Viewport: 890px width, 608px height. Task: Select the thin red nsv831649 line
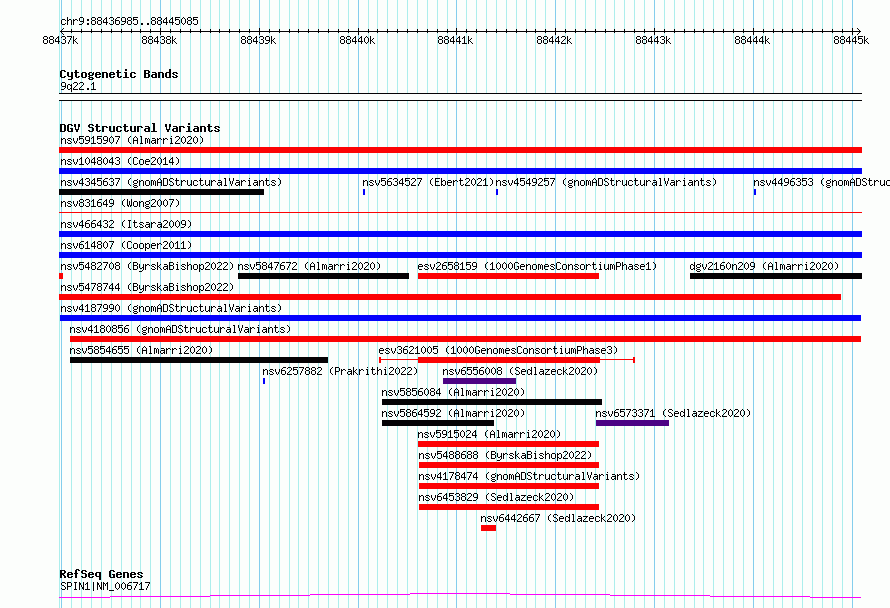point(460,212)
